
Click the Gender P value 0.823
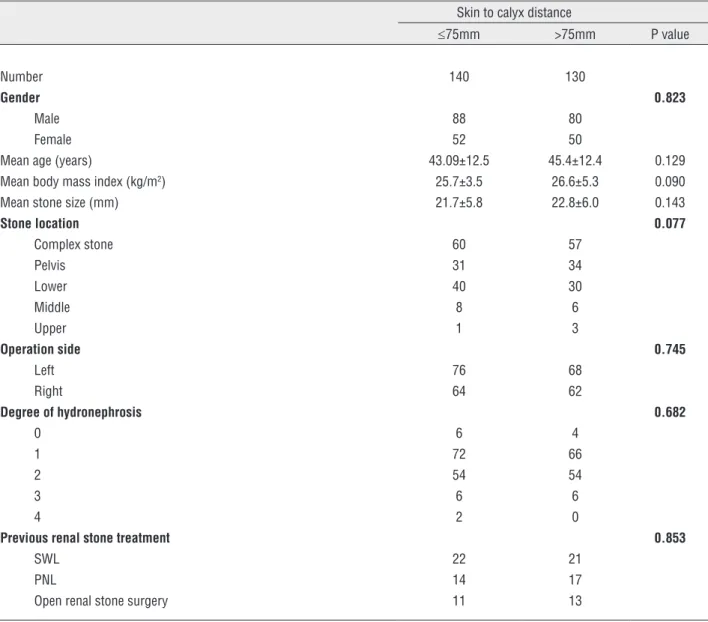click(x=670, y=97)
